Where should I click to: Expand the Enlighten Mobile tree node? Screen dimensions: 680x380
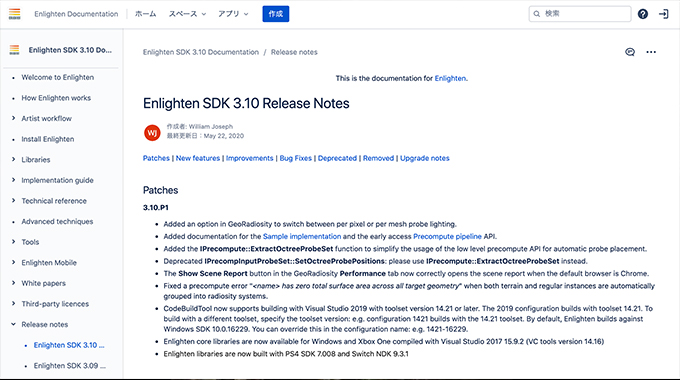[x=13, y=262]
